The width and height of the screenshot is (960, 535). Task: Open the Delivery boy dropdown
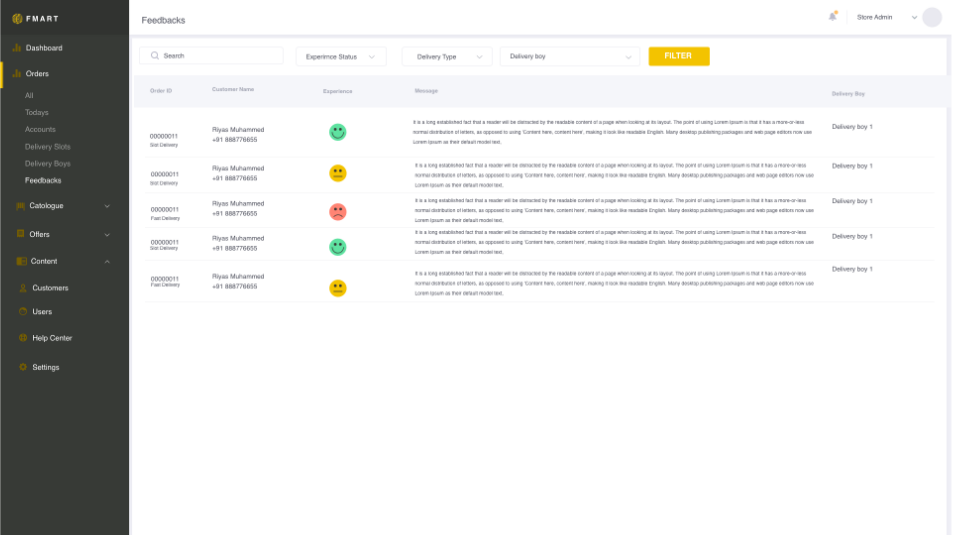pyautogui.click(x=569, y=57)
